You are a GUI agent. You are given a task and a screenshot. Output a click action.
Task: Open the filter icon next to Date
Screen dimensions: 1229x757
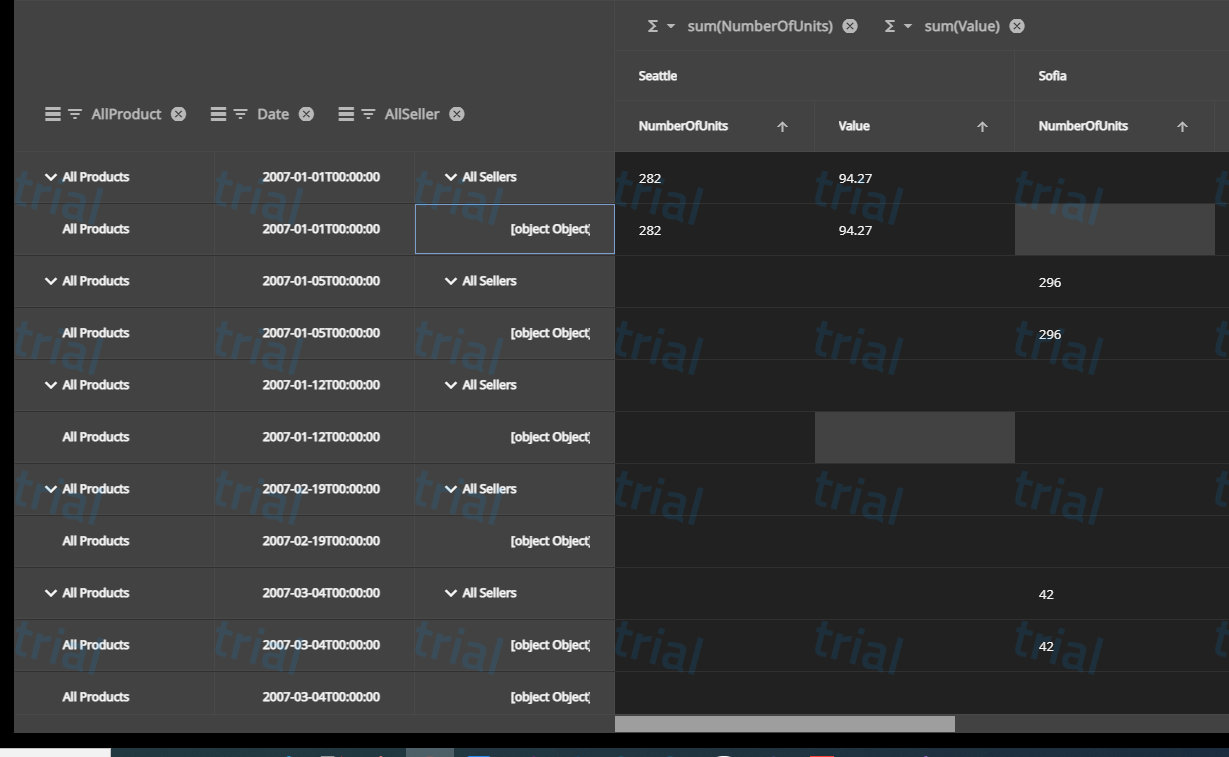point(240,114)
